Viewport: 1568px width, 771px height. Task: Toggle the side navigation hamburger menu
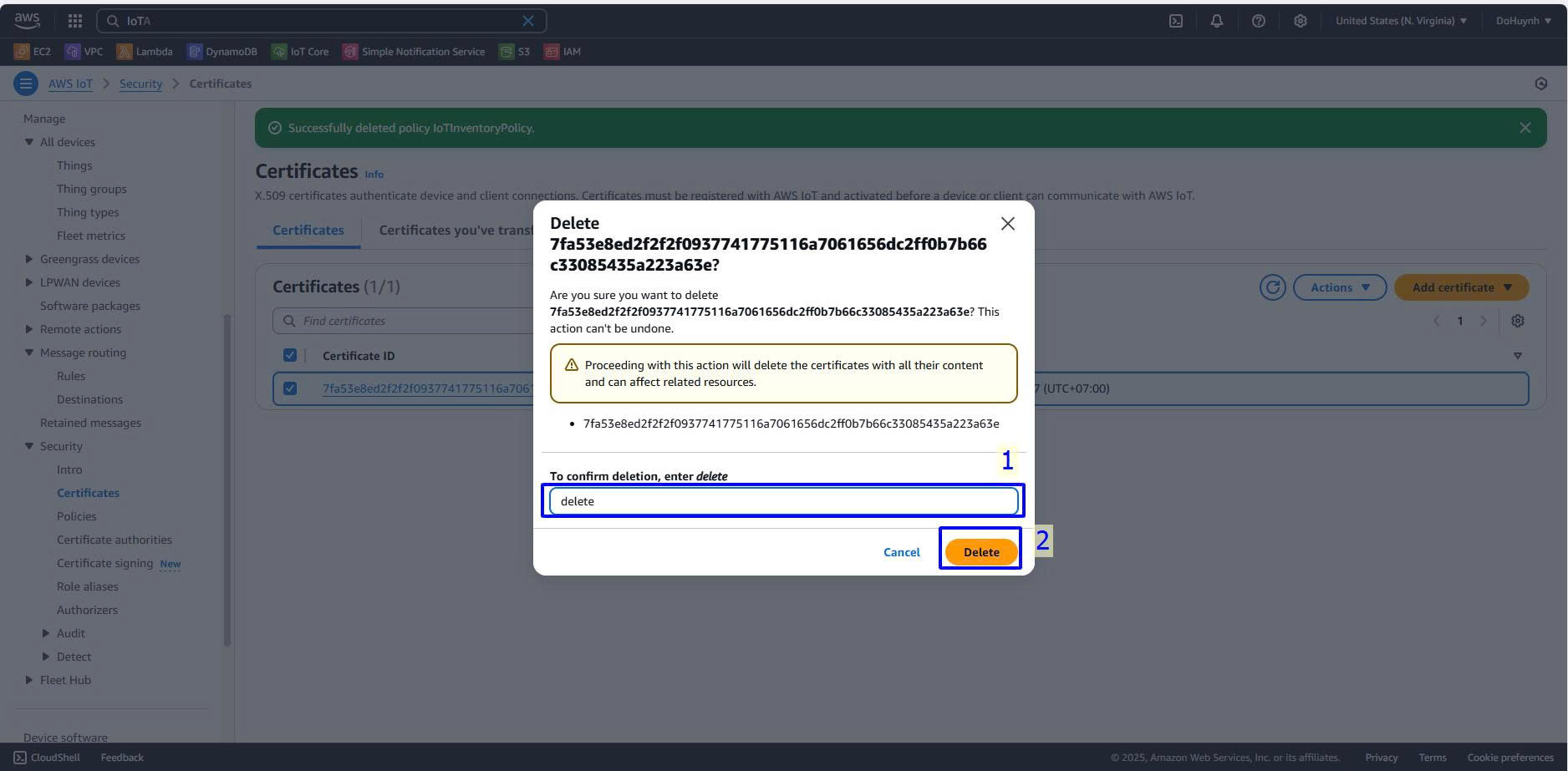(26, 84)
